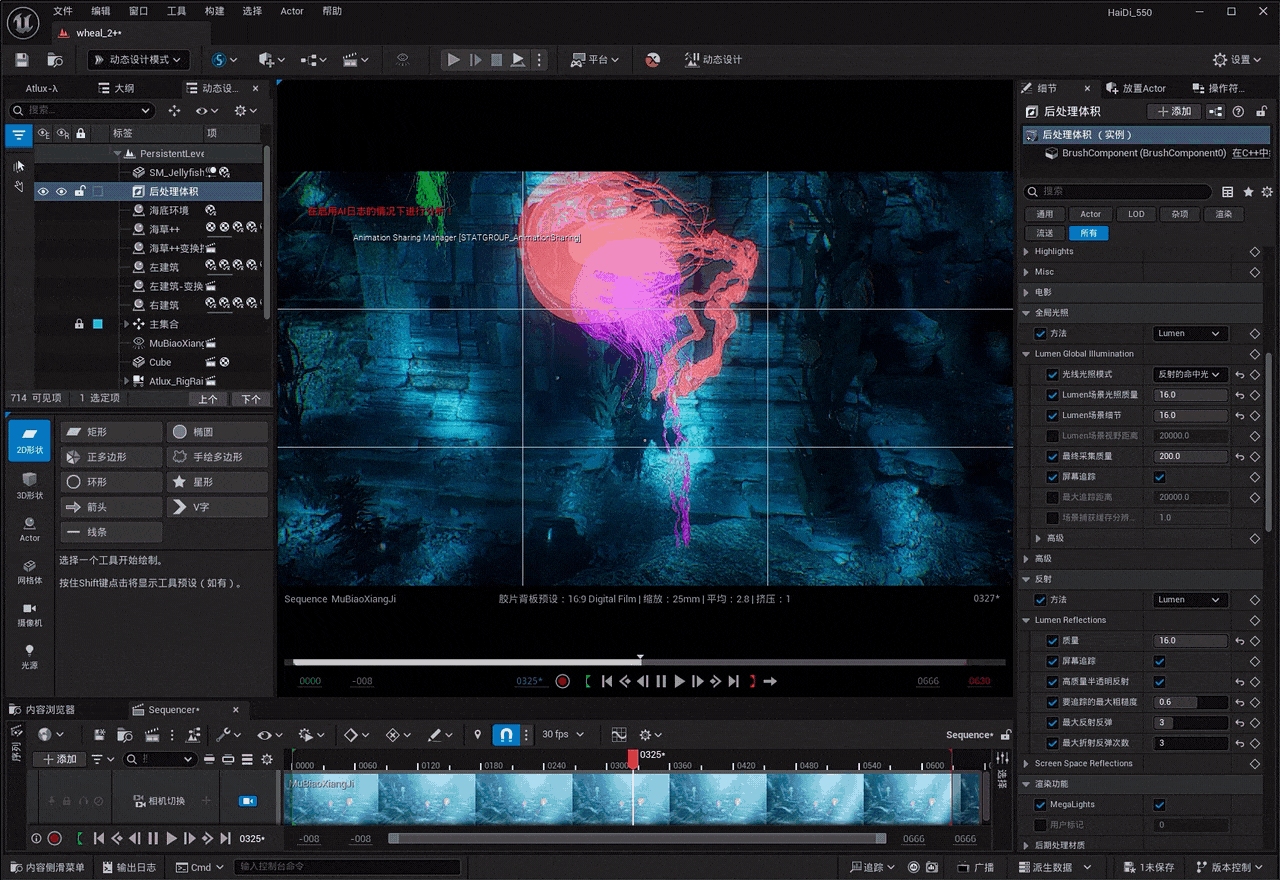Open the Actor category in the left palette
Image resolution: width=1280 pixels, height=880 pixels.
coord(30,529)
